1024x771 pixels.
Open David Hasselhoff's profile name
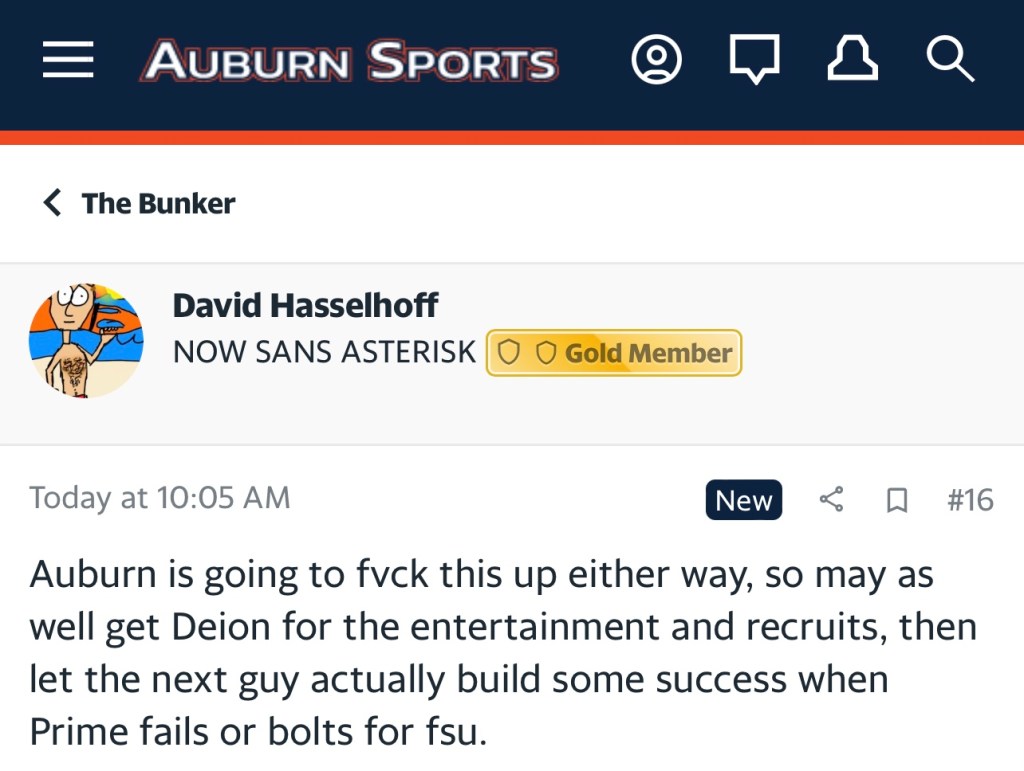point(305,305)
